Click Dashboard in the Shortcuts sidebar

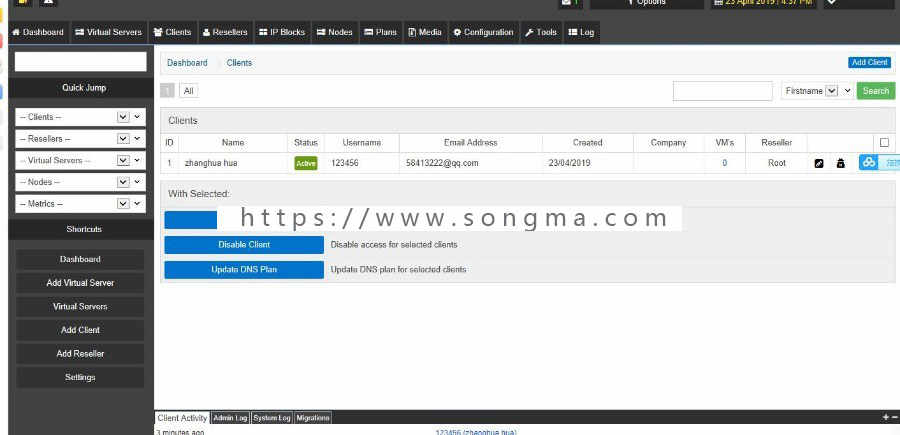click(80, 259)
